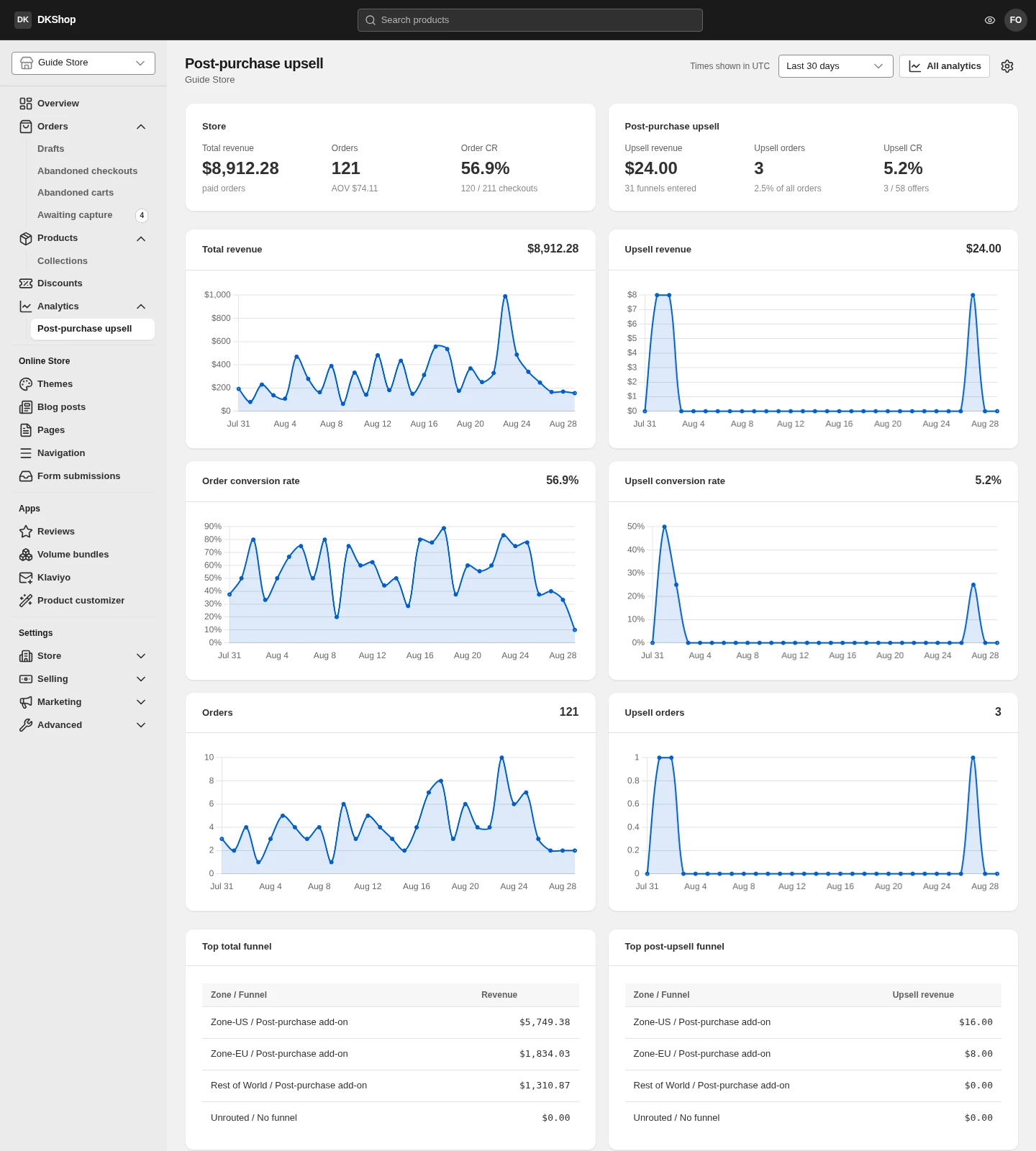Click the Overview grid icon
The width and height of the screenshot is (1036, 1151).
[x=26, y=104]
